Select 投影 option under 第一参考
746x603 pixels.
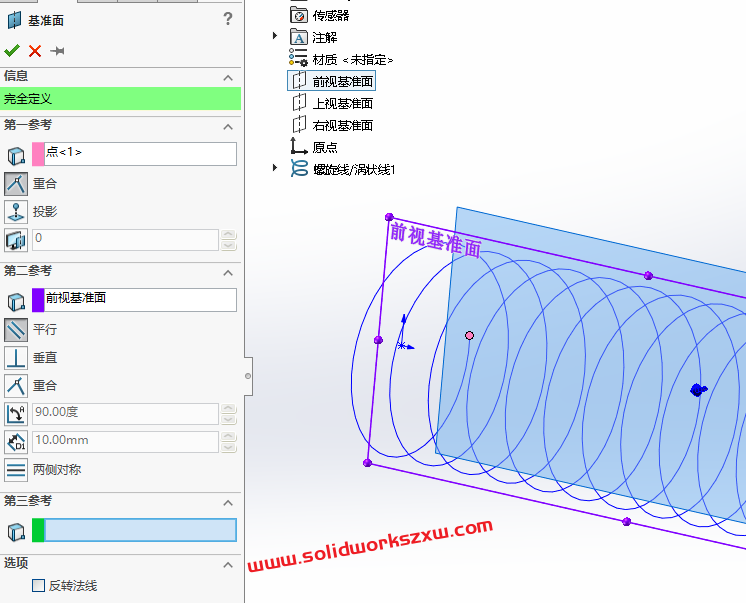coord(16,212)
